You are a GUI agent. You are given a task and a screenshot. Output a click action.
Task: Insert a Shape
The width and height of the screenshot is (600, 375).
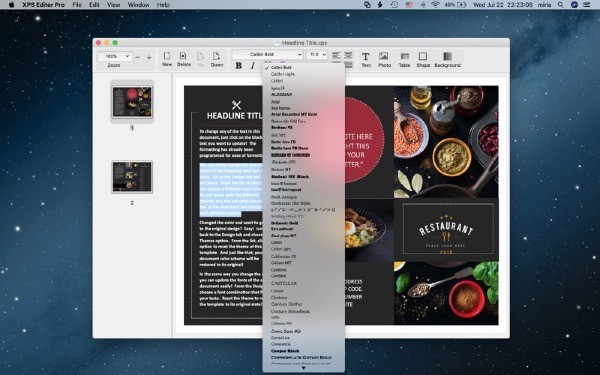point(423,60)
